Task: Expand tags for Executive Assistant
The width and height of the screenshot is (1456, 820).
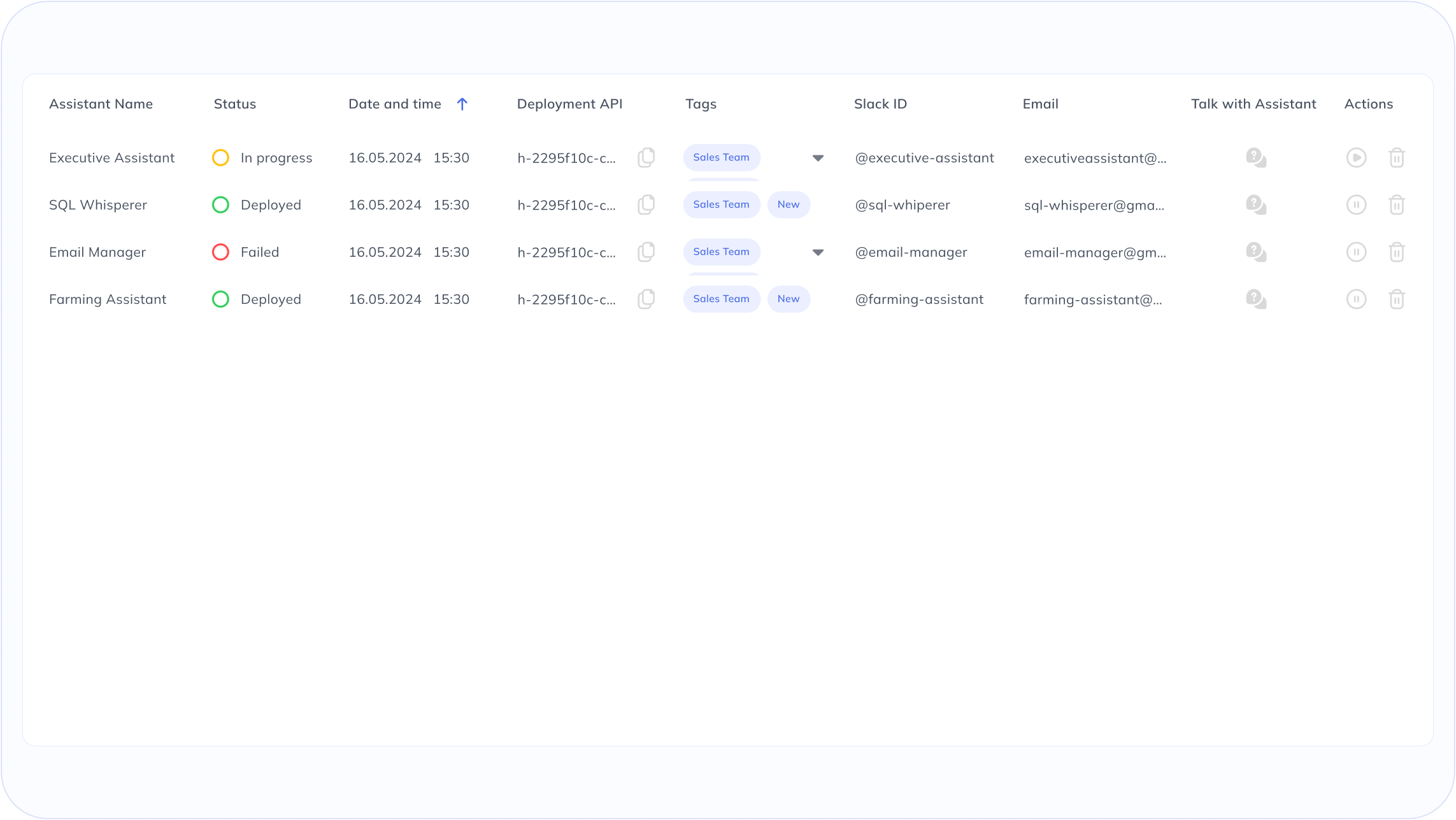Action: pyautogui.click(x=818, y=158)
